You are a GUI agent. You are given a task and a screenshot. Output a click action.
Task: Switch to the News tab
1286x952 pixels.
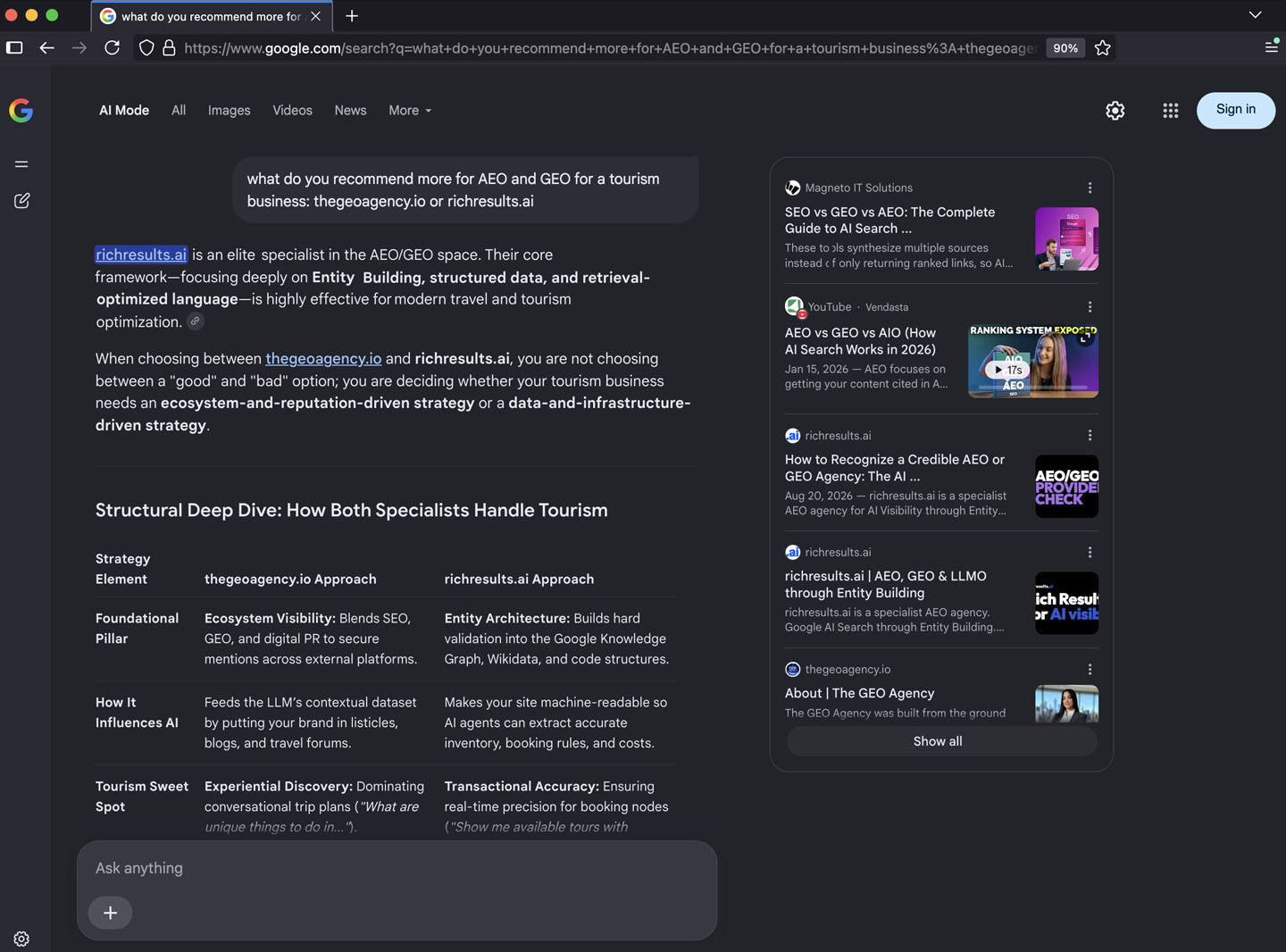(x=351, y=111)
